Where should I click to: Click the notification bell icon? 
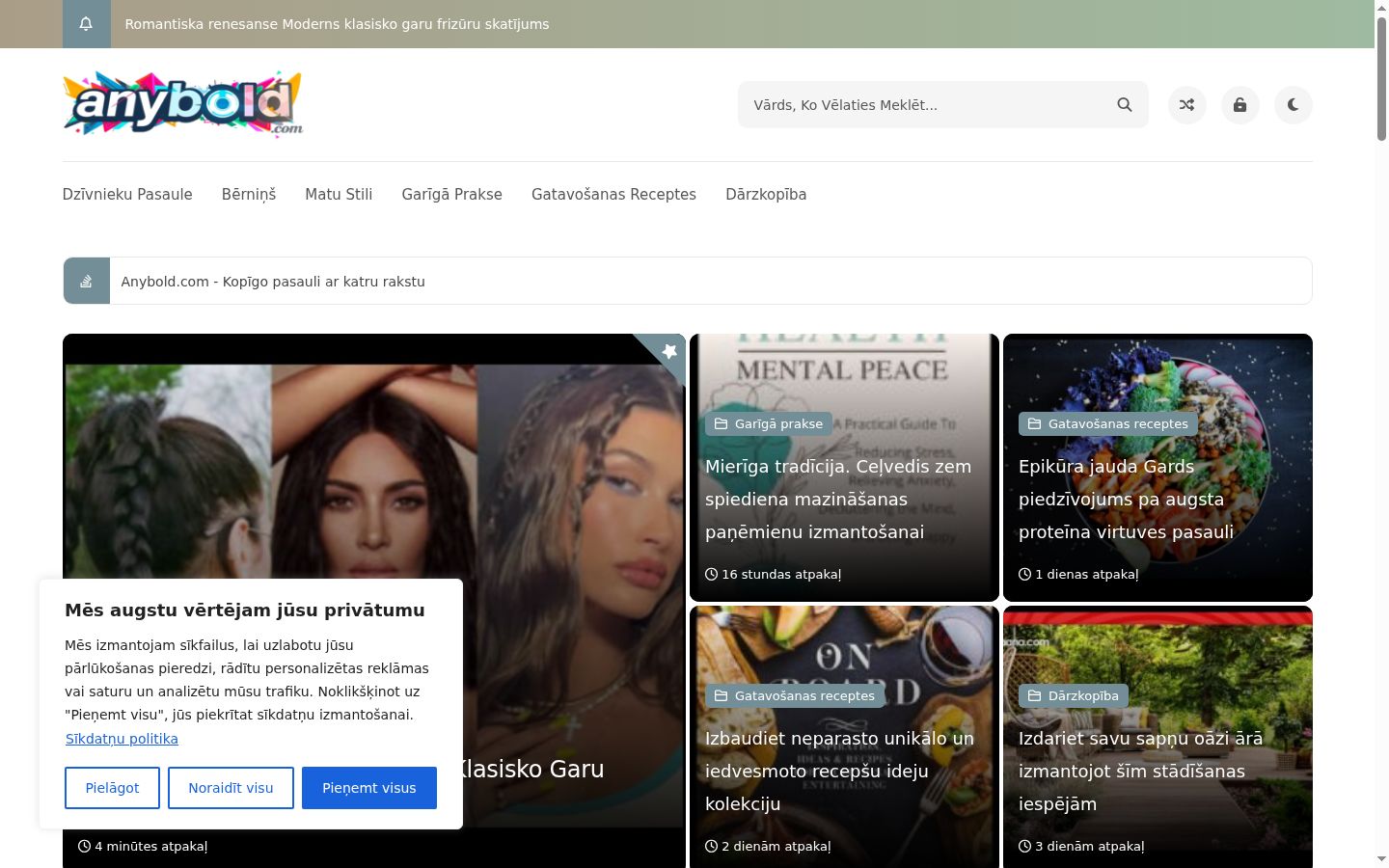click(86, 24)
